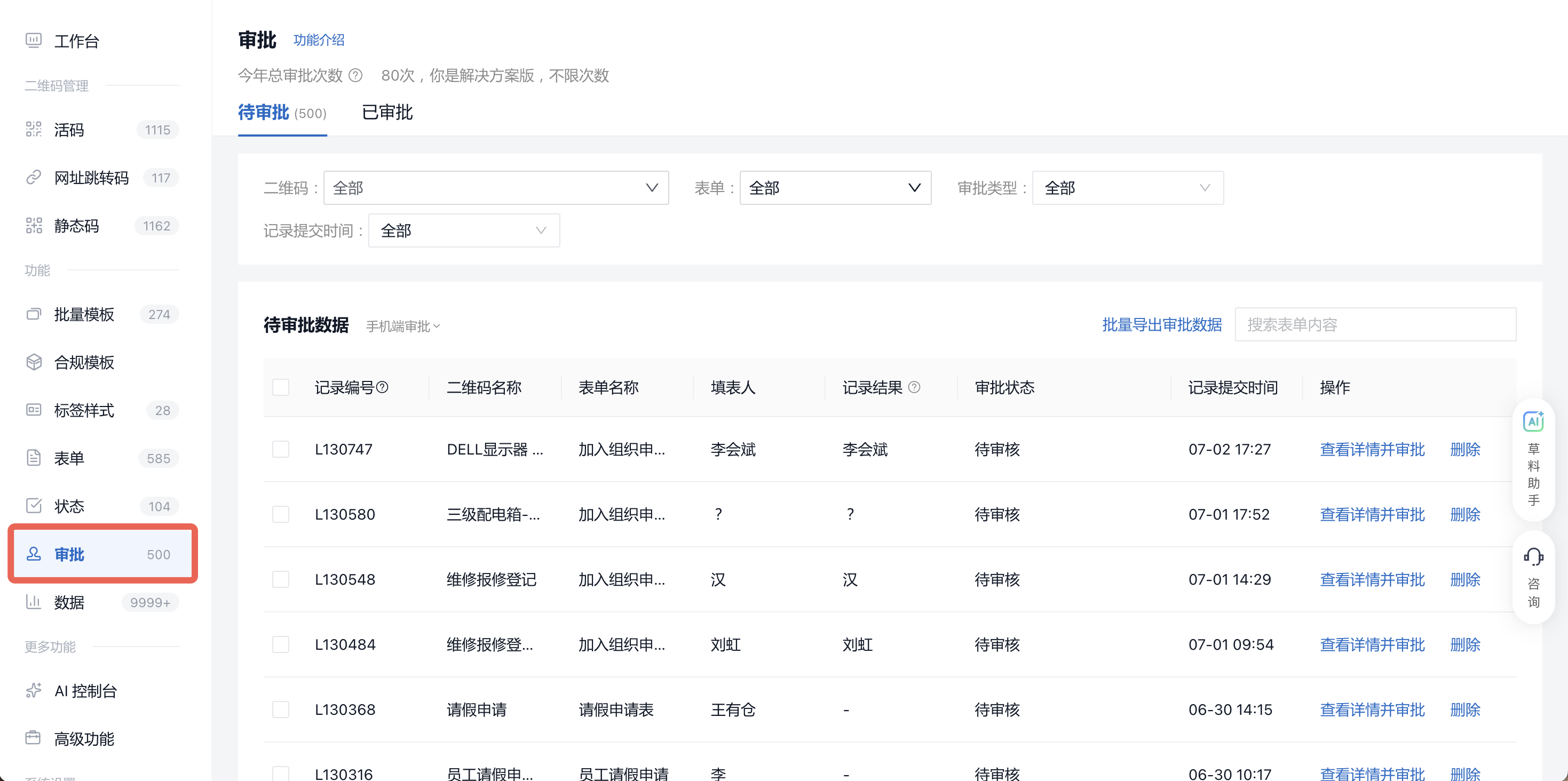Viewport: 1568px width, 781px height.
Task: Toggle the select-all checkbox in table header
Action: point(281,387)
